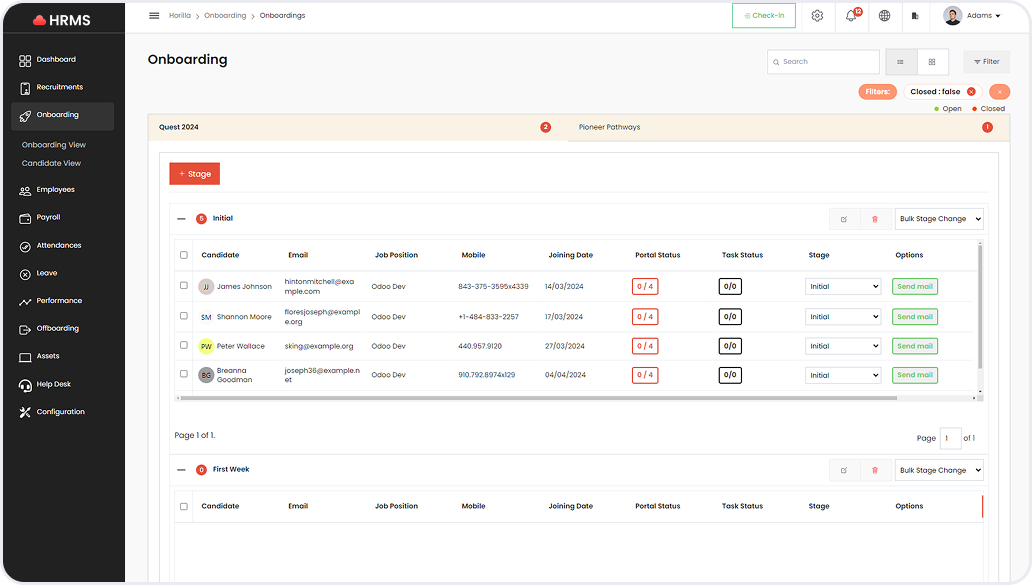Tick the select-all checkbox in Initial table
Image resolution: width=1032 pixels, height=585 pixels.
[184, 255]
